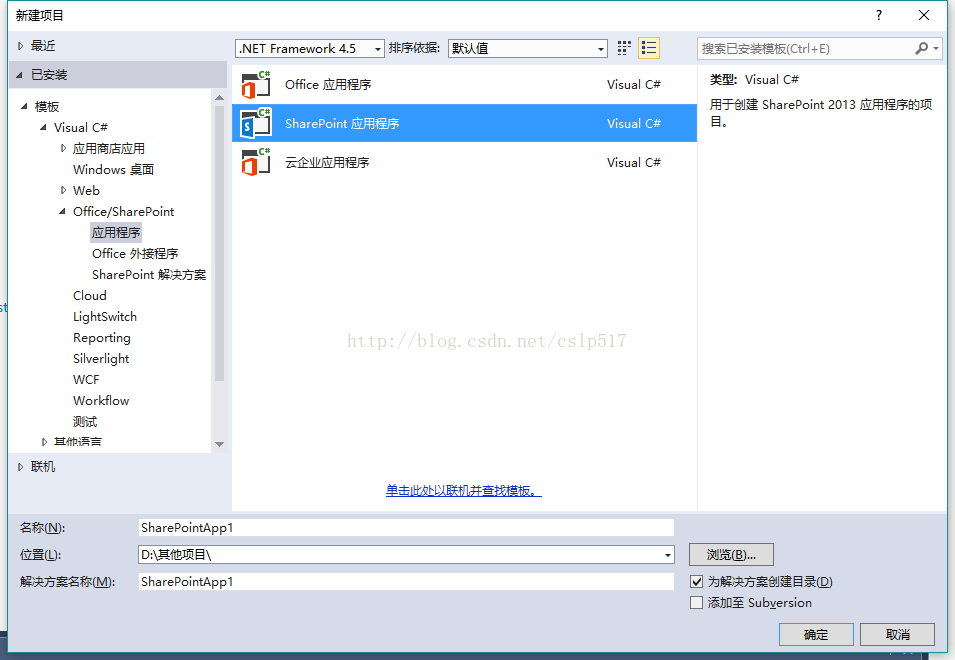The height and width of the screenshot is (660, 955).
Task: Open the help question mark
Action: (879, 15)
